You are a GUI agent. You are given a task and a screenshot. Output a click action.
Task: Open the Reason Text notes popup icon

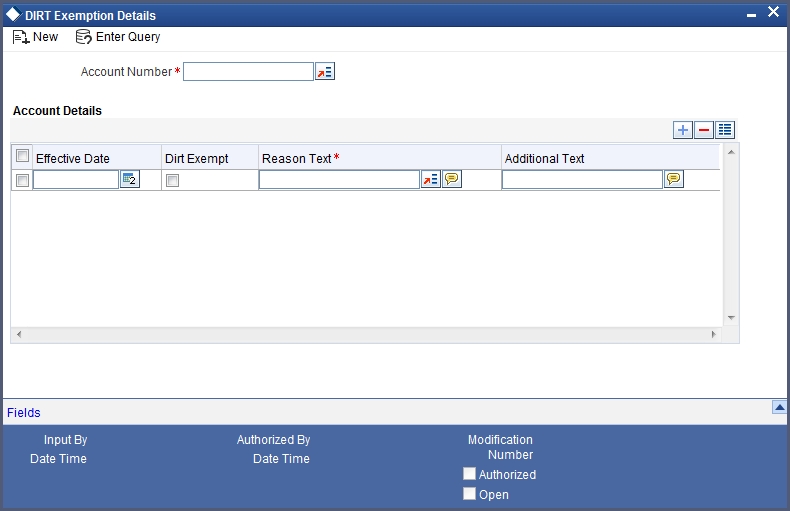pyautogui.click(x=452, y=179)
